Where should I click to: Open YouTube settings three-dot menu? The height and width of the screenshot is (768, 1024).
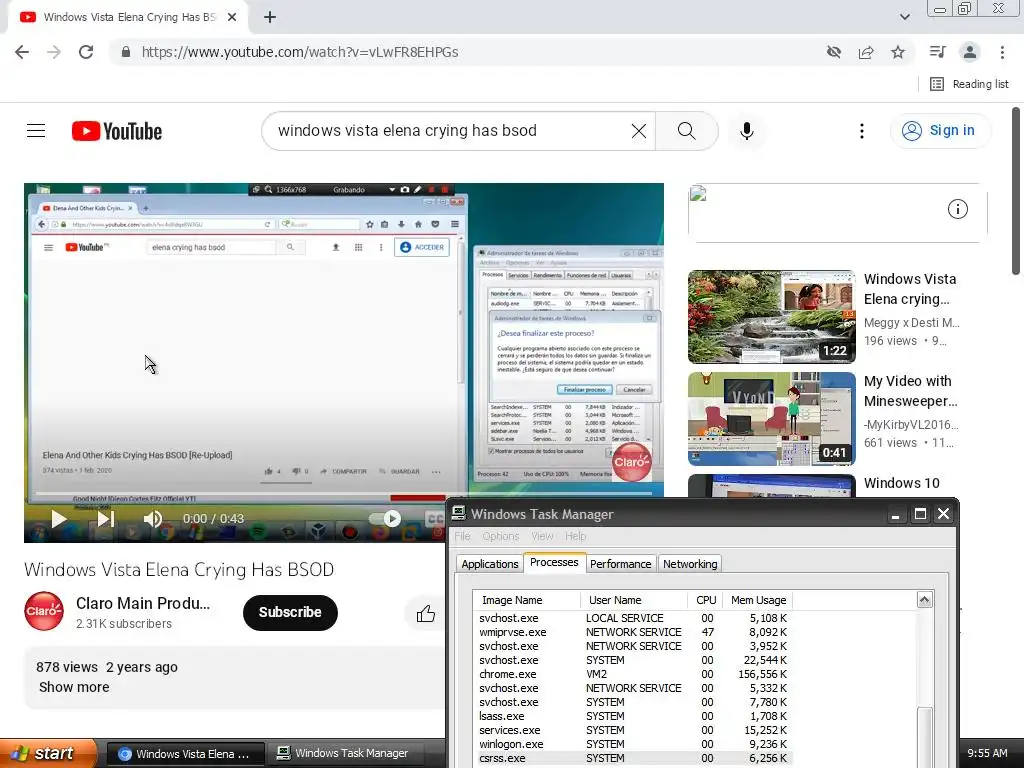click(x=861, y=131)
